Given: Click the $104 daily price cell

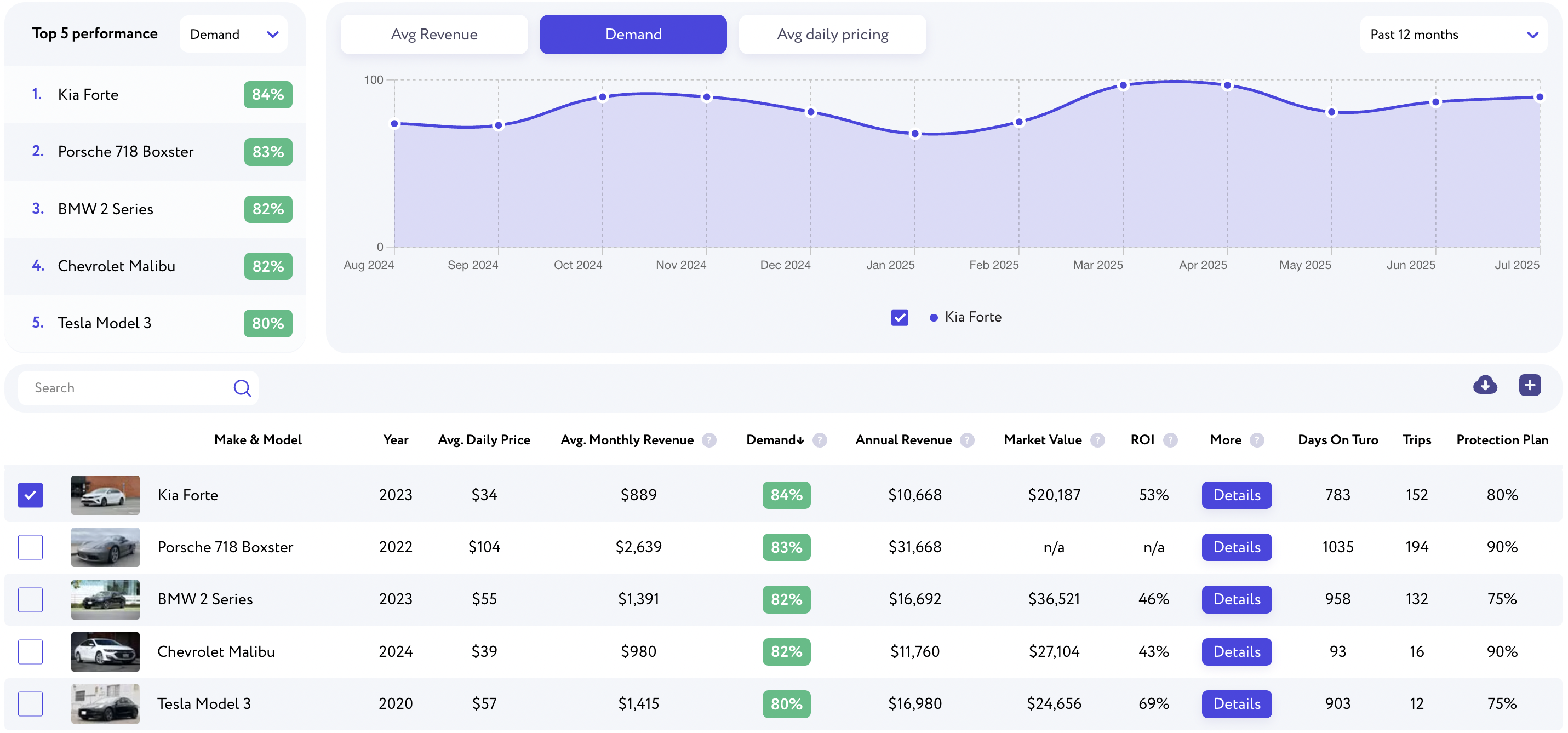Looking at the screenshot, I should [484, 547].
